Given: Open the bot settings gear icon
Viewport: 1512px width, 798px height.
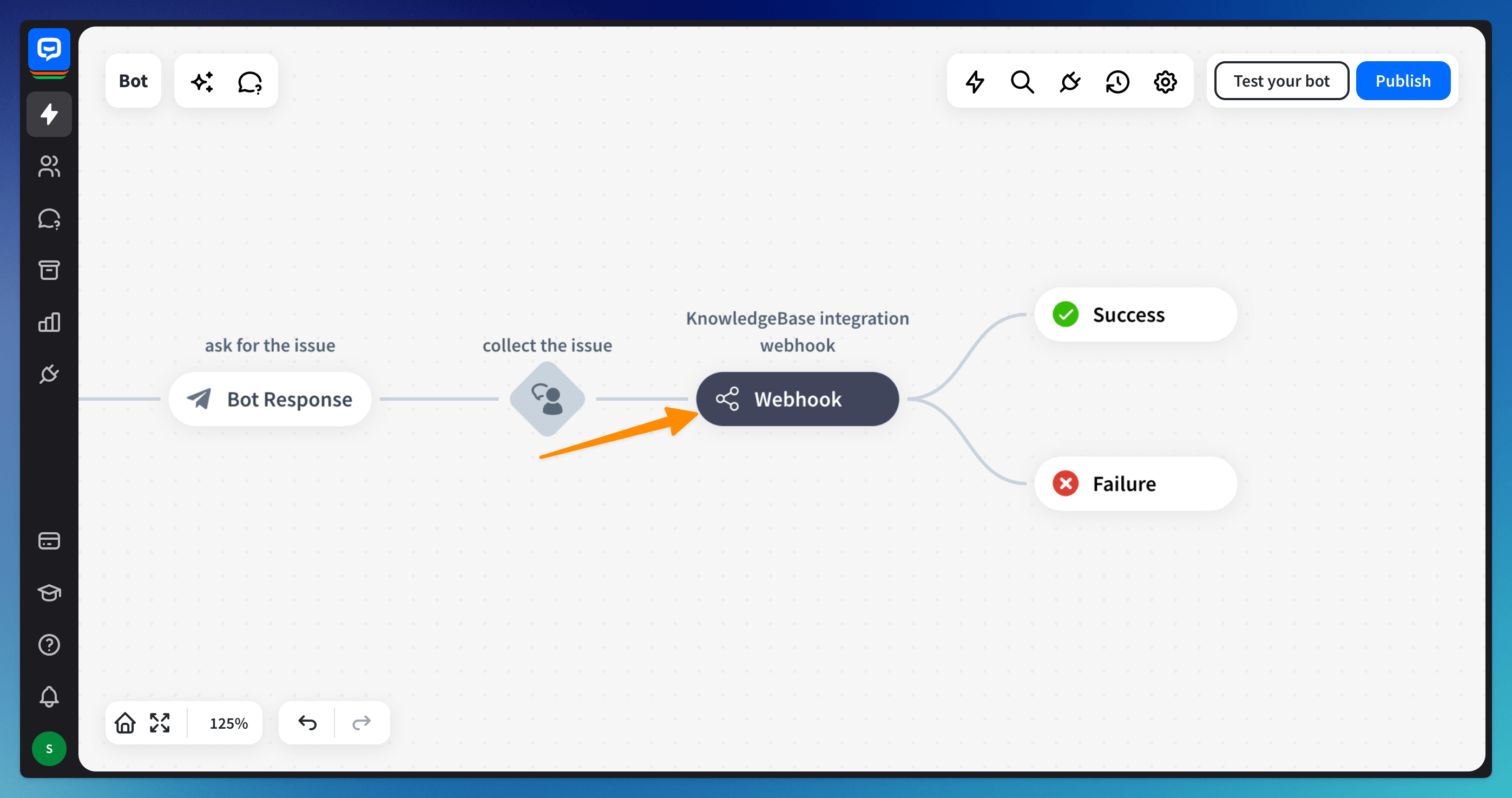Looking at the screenshot, I should pyautogui.click(x=1165, y=82).
